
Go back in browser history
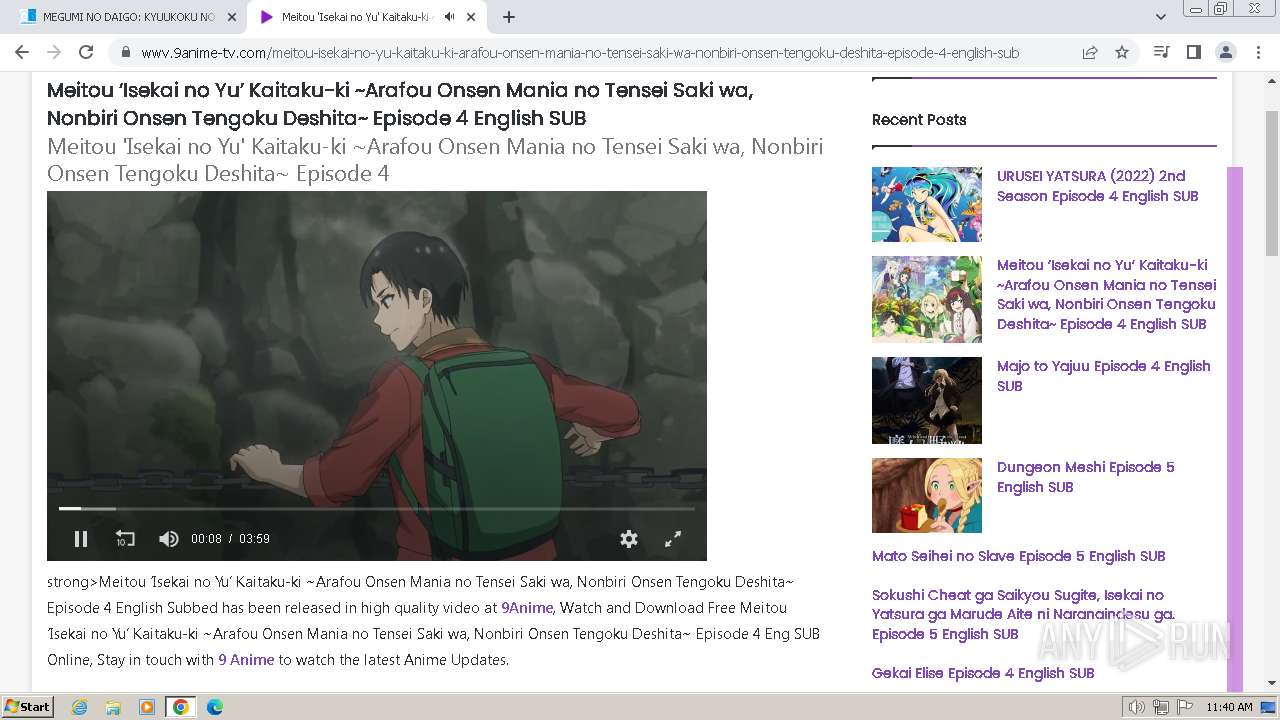22,52
